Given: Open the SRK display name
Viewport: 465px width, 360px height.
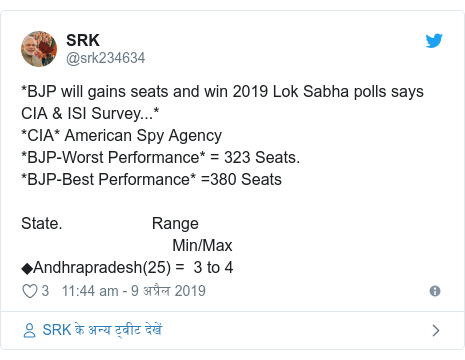Looking at the screenshot, I should (83, 40).
